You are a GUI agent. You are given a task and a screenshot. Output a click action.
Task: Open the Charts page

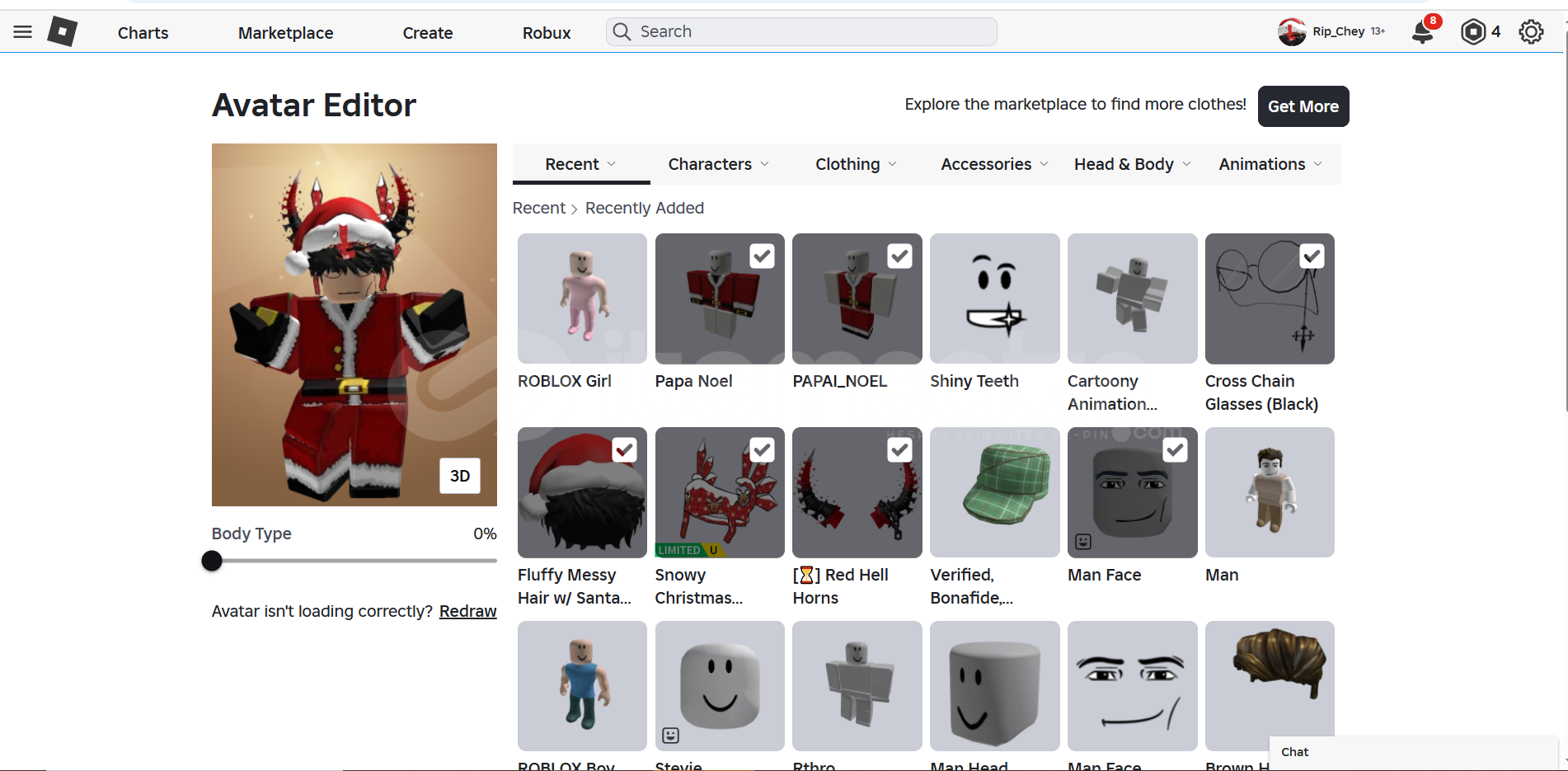143,33
